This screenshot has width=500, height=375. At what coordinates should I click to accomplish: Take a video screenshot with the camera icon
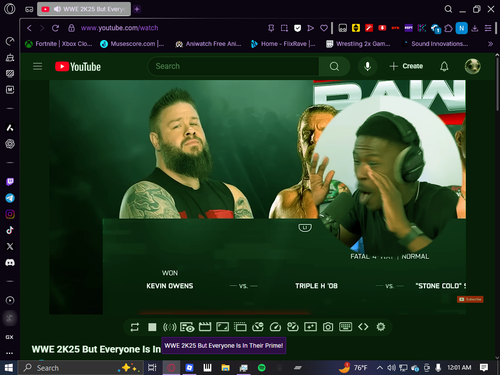click(x=328, y=327)
